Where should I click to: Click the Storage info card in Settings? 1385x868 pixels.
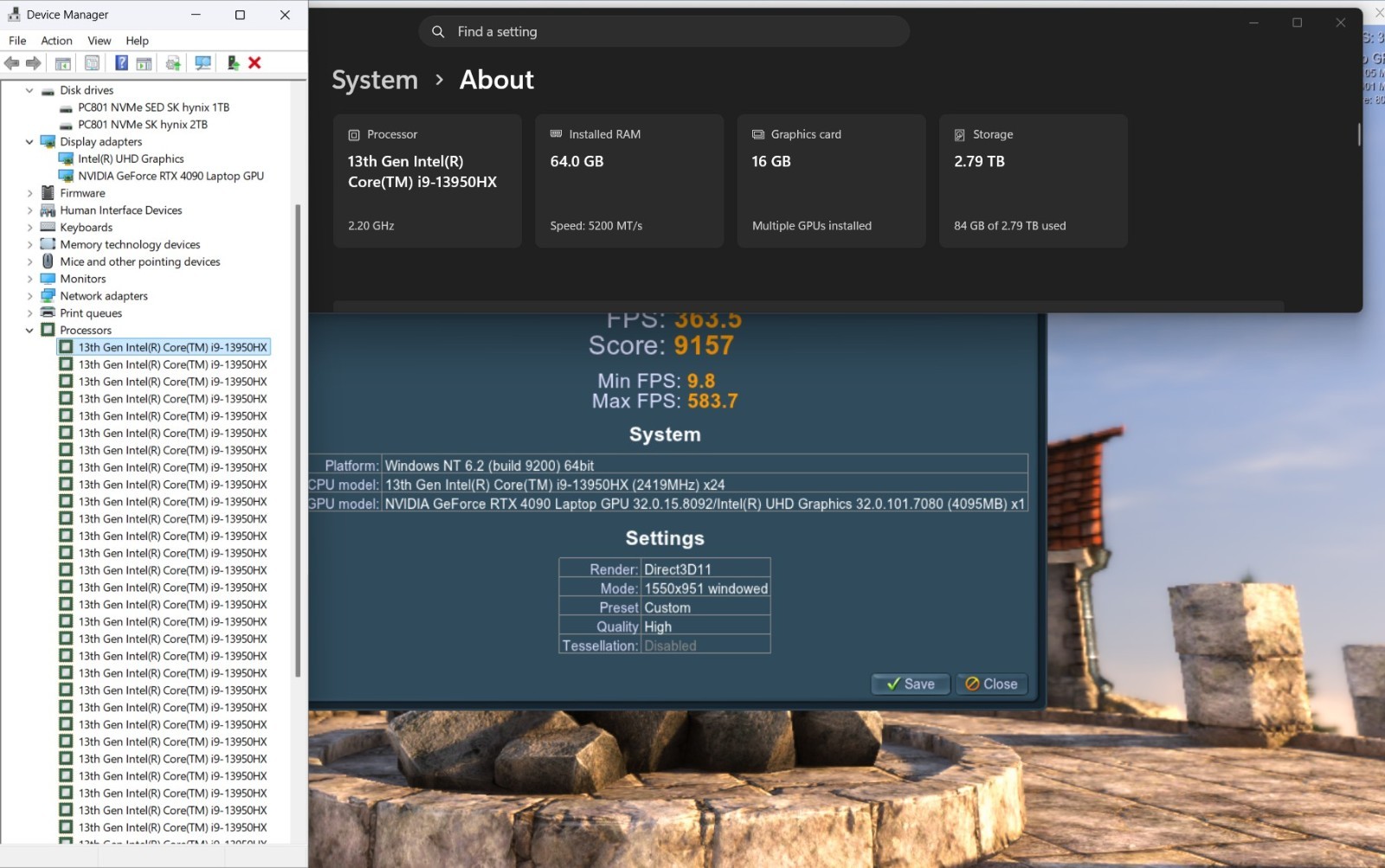click(x=1034, y=181)
